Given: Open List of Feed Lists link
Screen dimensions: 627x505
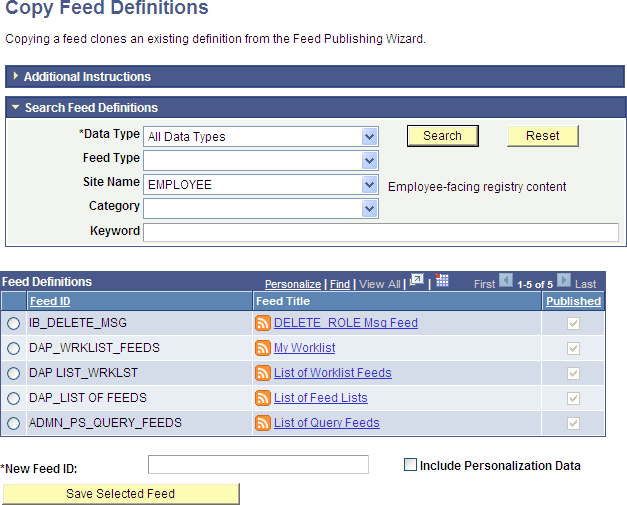Looking at the screenshot, I should (321, 398).
